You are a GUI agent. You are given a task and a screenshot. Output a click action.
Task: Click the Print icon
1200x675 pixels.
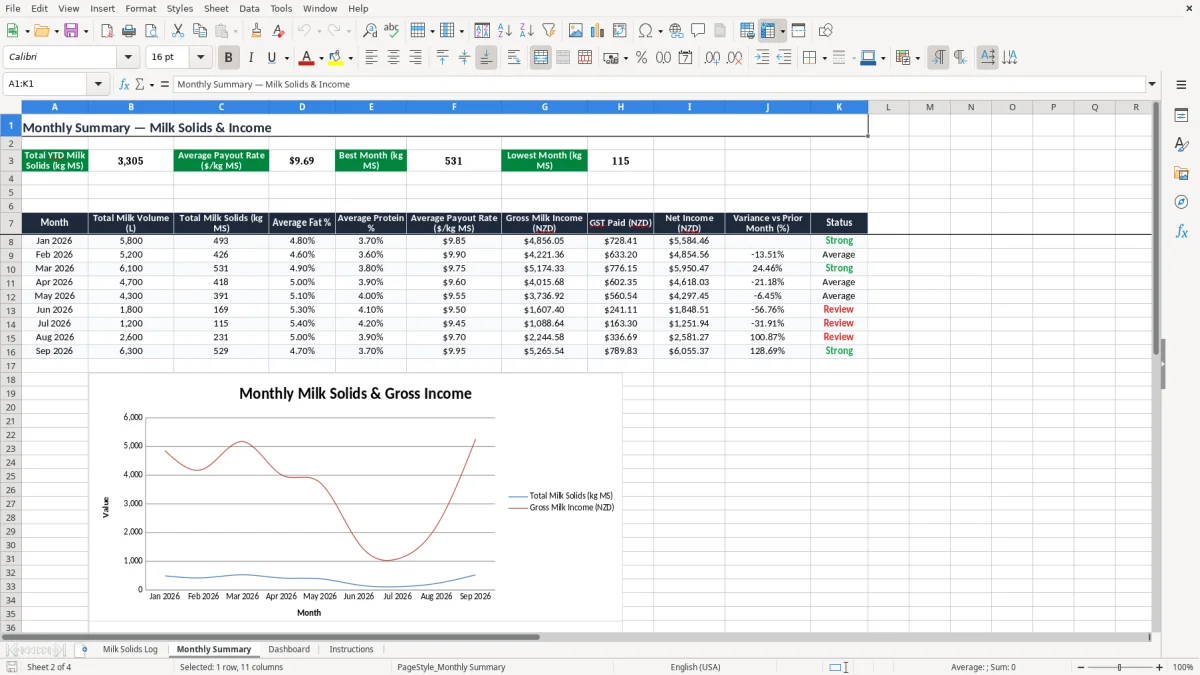coord(129,31)
